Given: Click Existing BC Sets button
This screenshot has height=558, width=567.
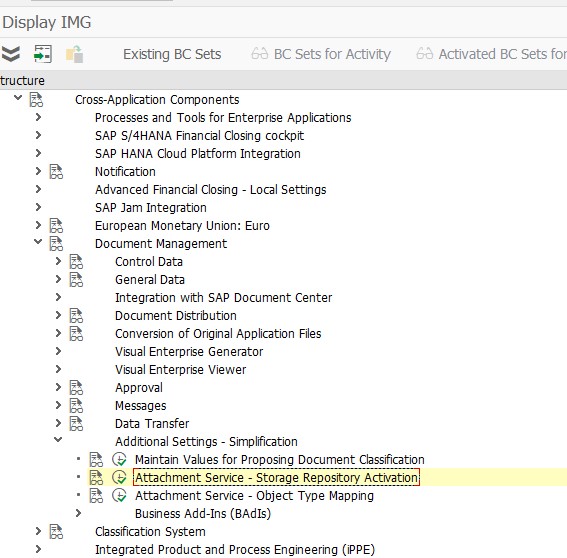Looking at the screenshot, I should pyautogui.click(x=172, y=54).
